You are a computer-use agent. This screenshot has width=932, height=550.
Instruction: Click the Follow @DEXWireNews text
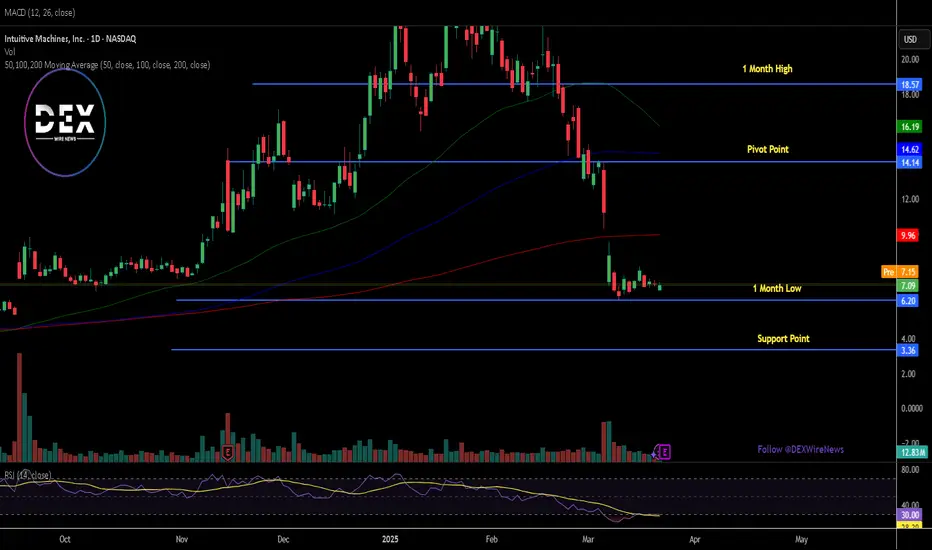pyautogui.click(x=801, y=450)
